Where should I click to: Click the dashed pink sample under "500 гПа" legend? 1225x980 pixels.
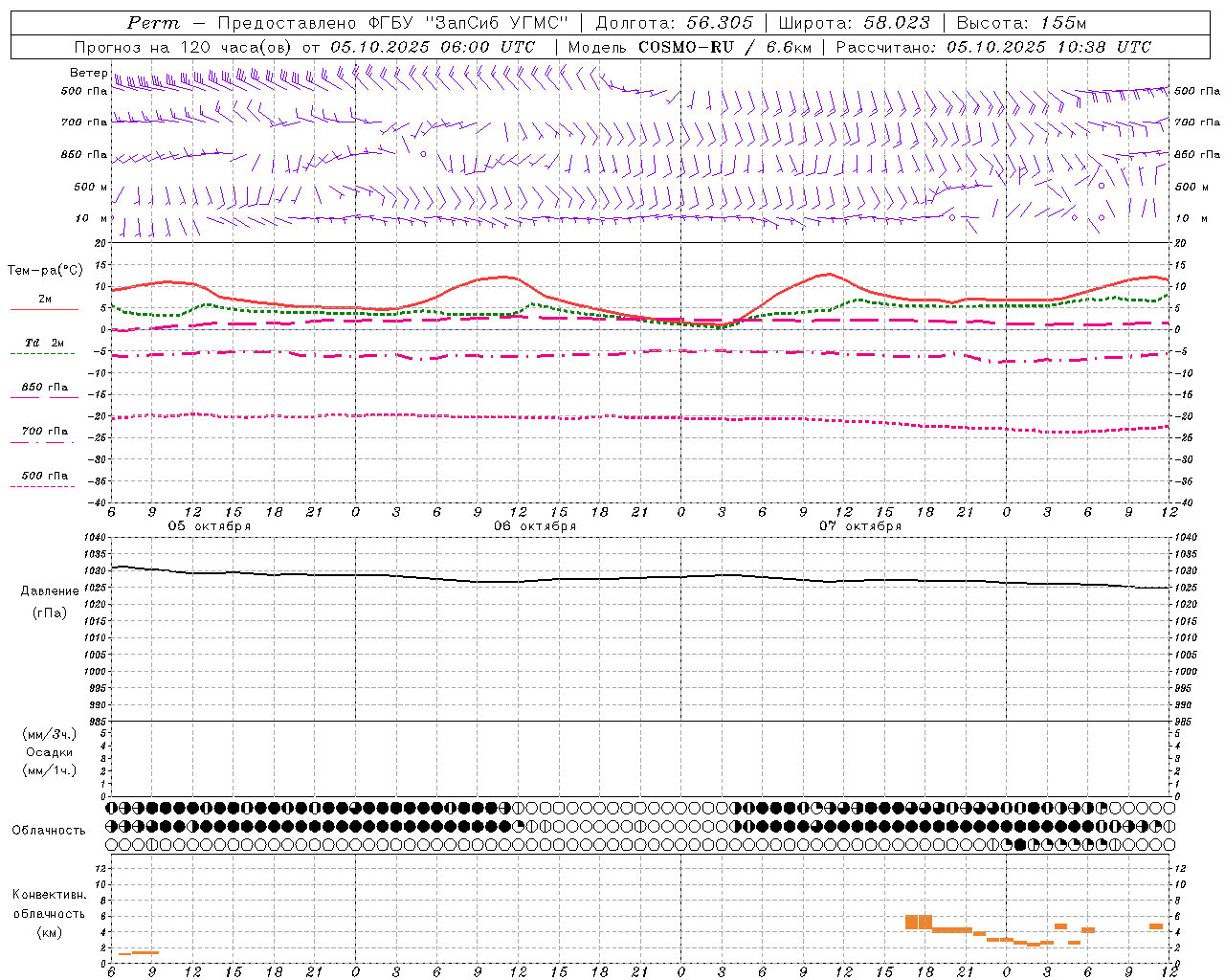[42, 486]
